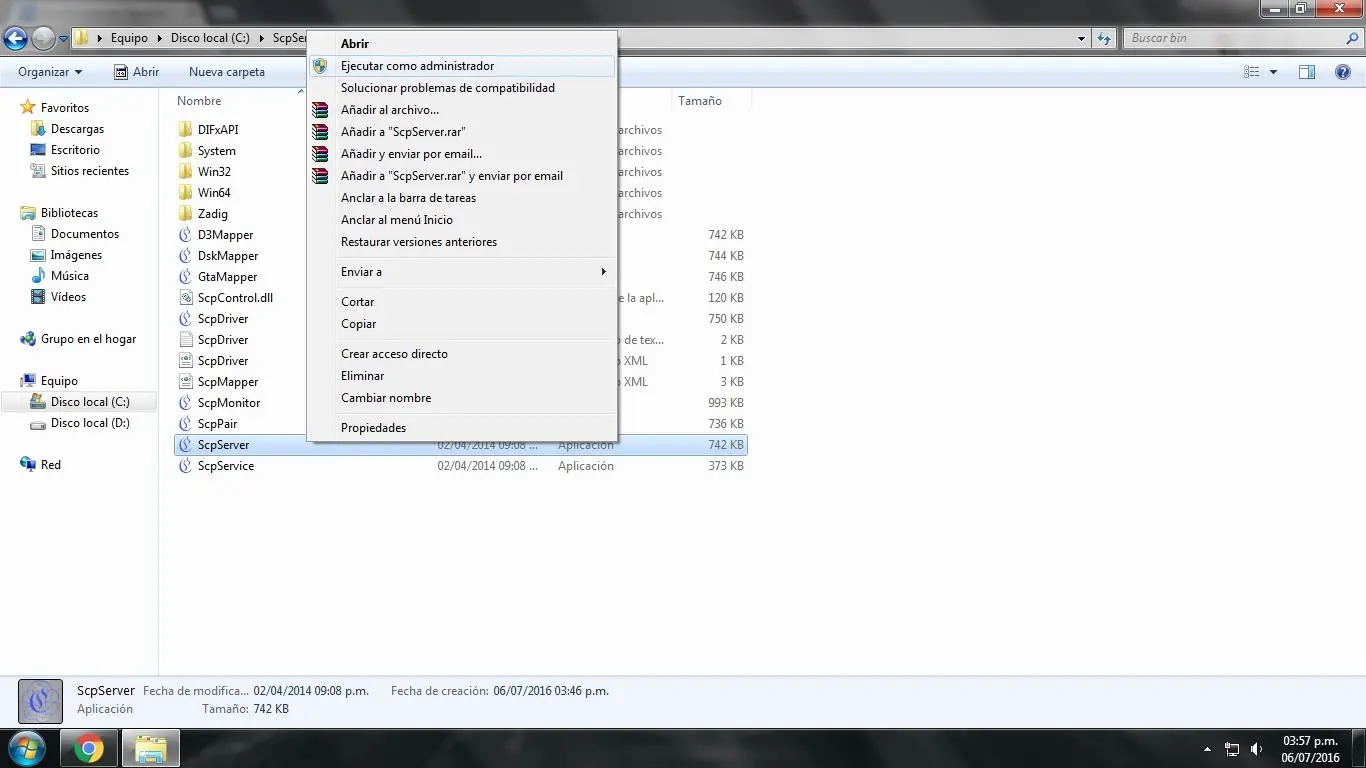Open the Organizar dropdown menu
This screenshot has height=768, width=1366.
point(50,72)
